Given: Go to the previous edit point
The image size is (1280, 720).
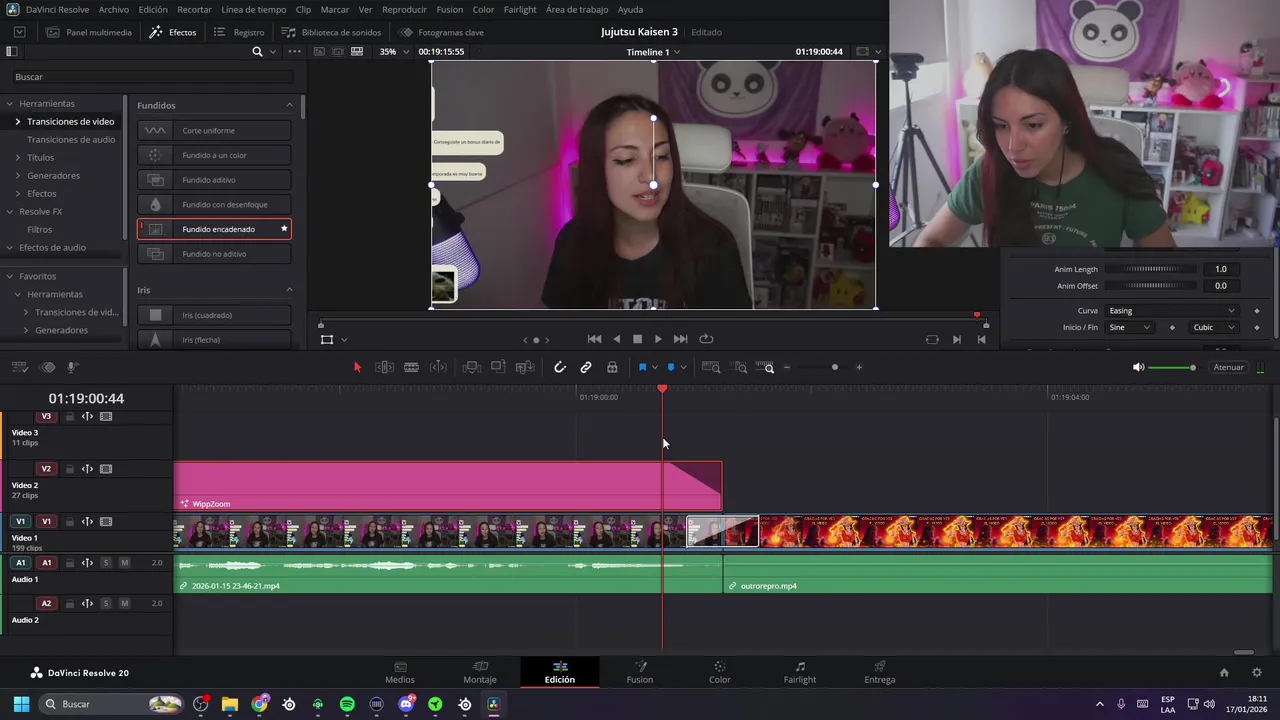Looking at the screenshot, I should (981, 339).
